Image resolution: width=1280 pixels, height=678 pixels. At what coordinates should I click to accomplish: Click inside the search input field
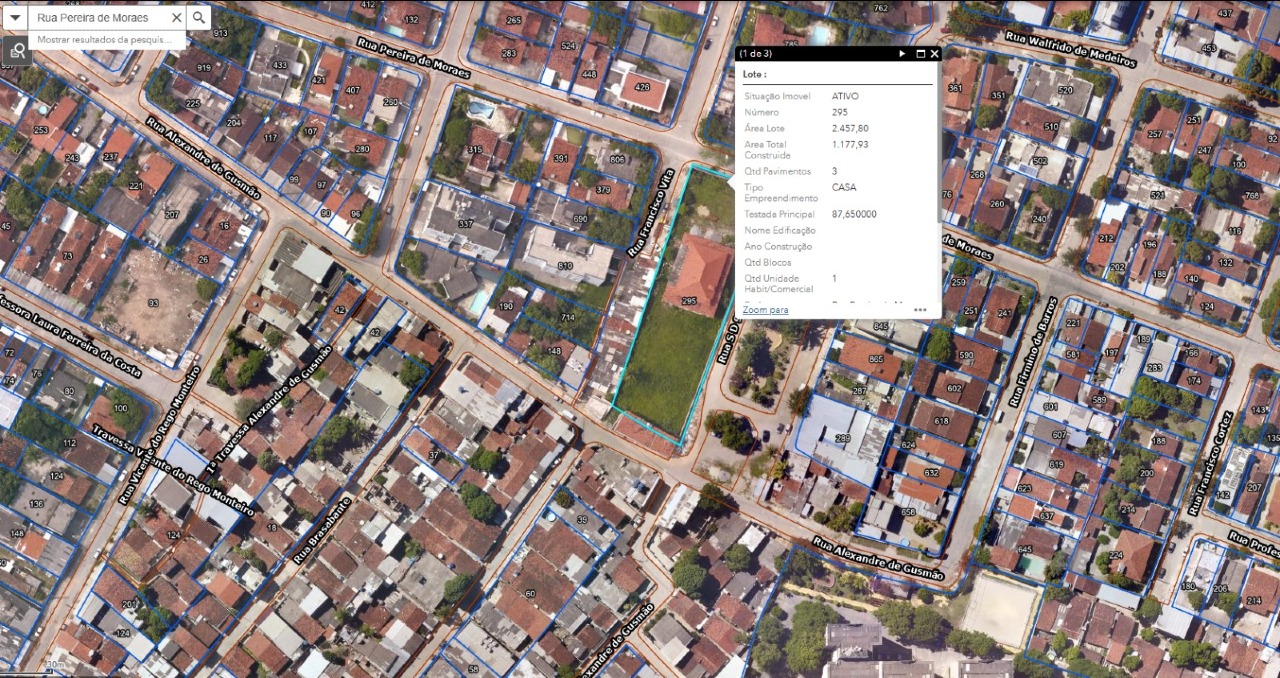(x=100, y=17)
